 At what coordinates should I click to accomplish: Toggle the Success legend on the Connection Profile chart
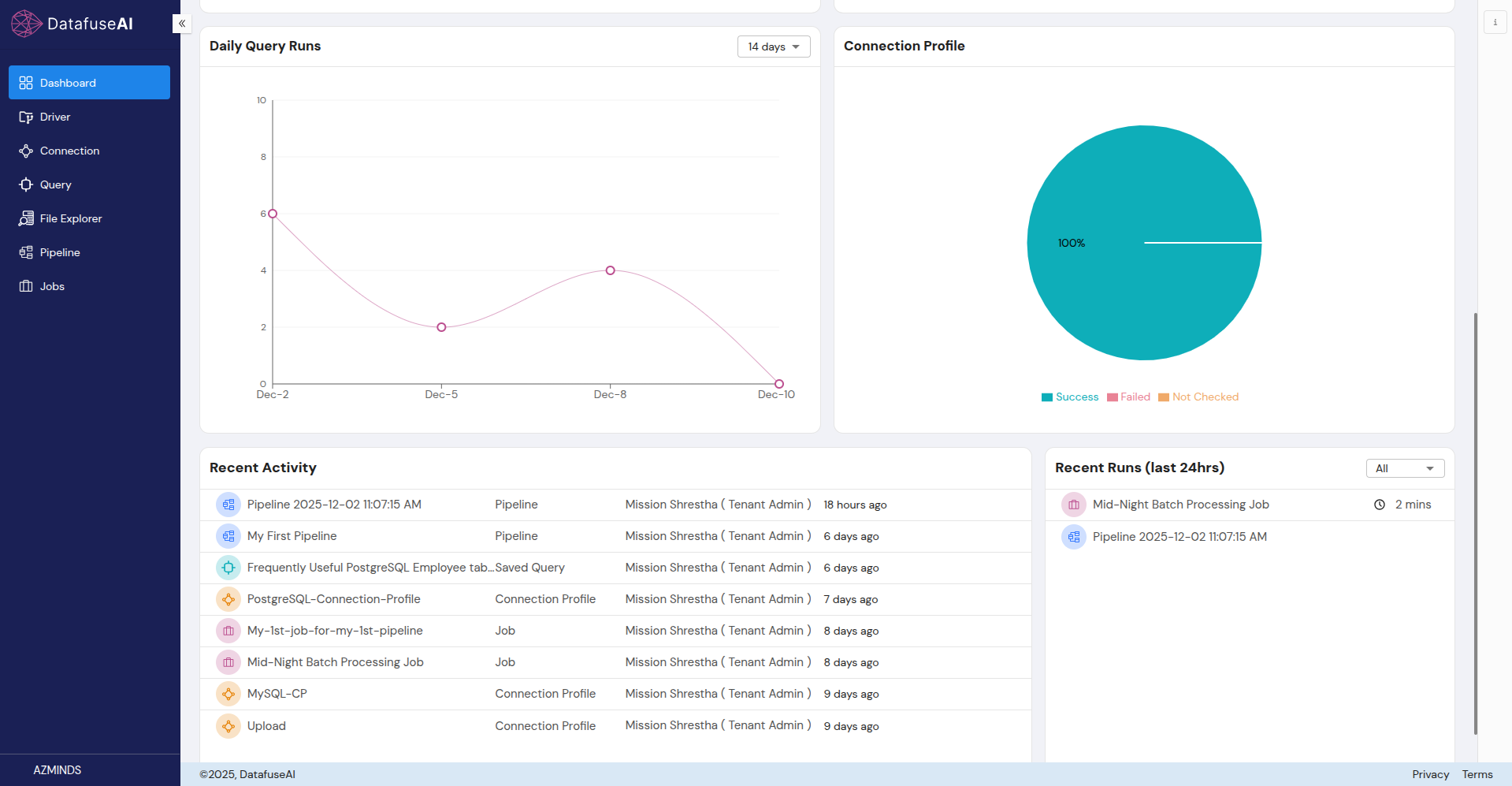pos(1069,397)
